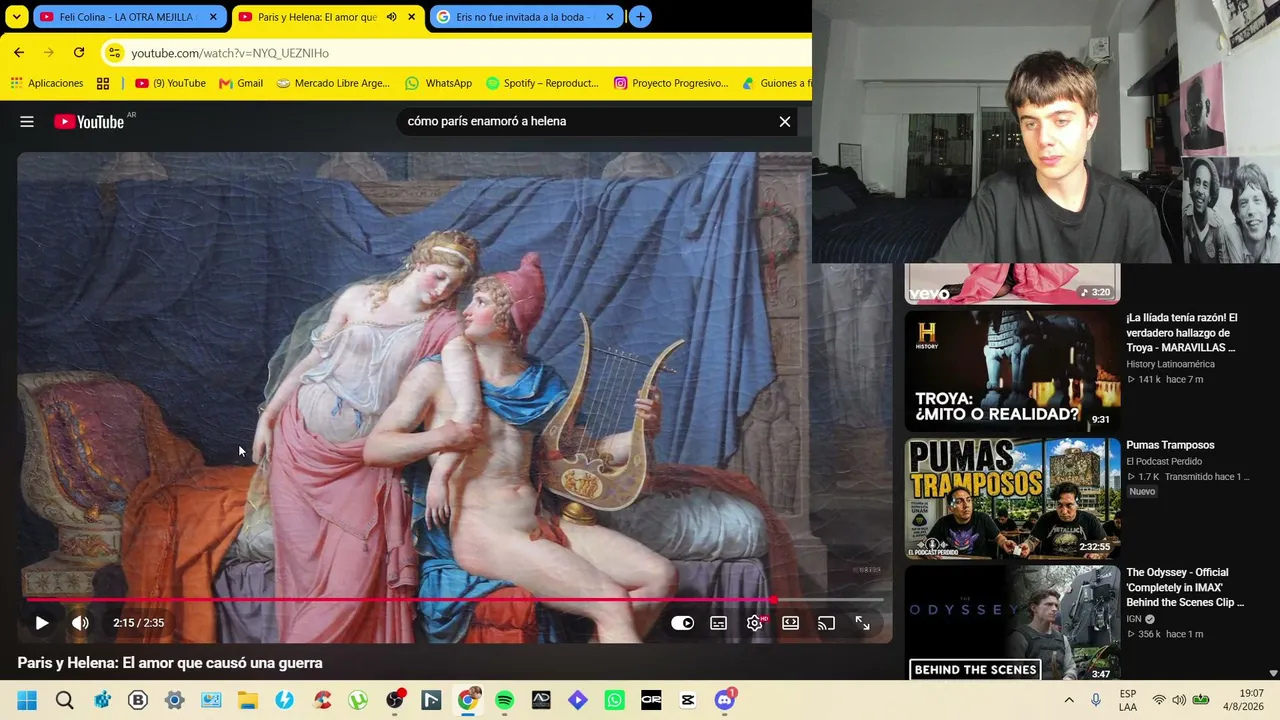Open the Pumas Tramposos video thumbnail

point(1012,499)
